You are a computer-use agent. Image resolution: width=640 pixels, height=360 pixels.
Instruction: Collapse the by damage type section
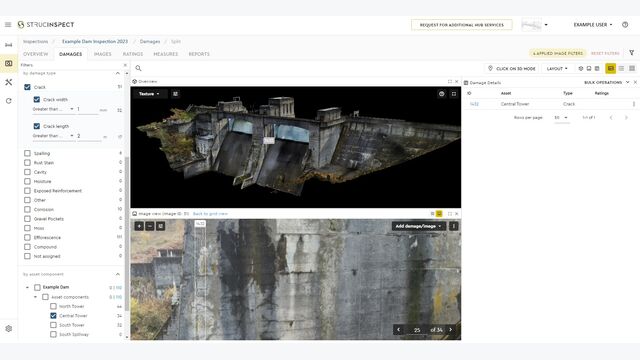click(x=118, y=73)
